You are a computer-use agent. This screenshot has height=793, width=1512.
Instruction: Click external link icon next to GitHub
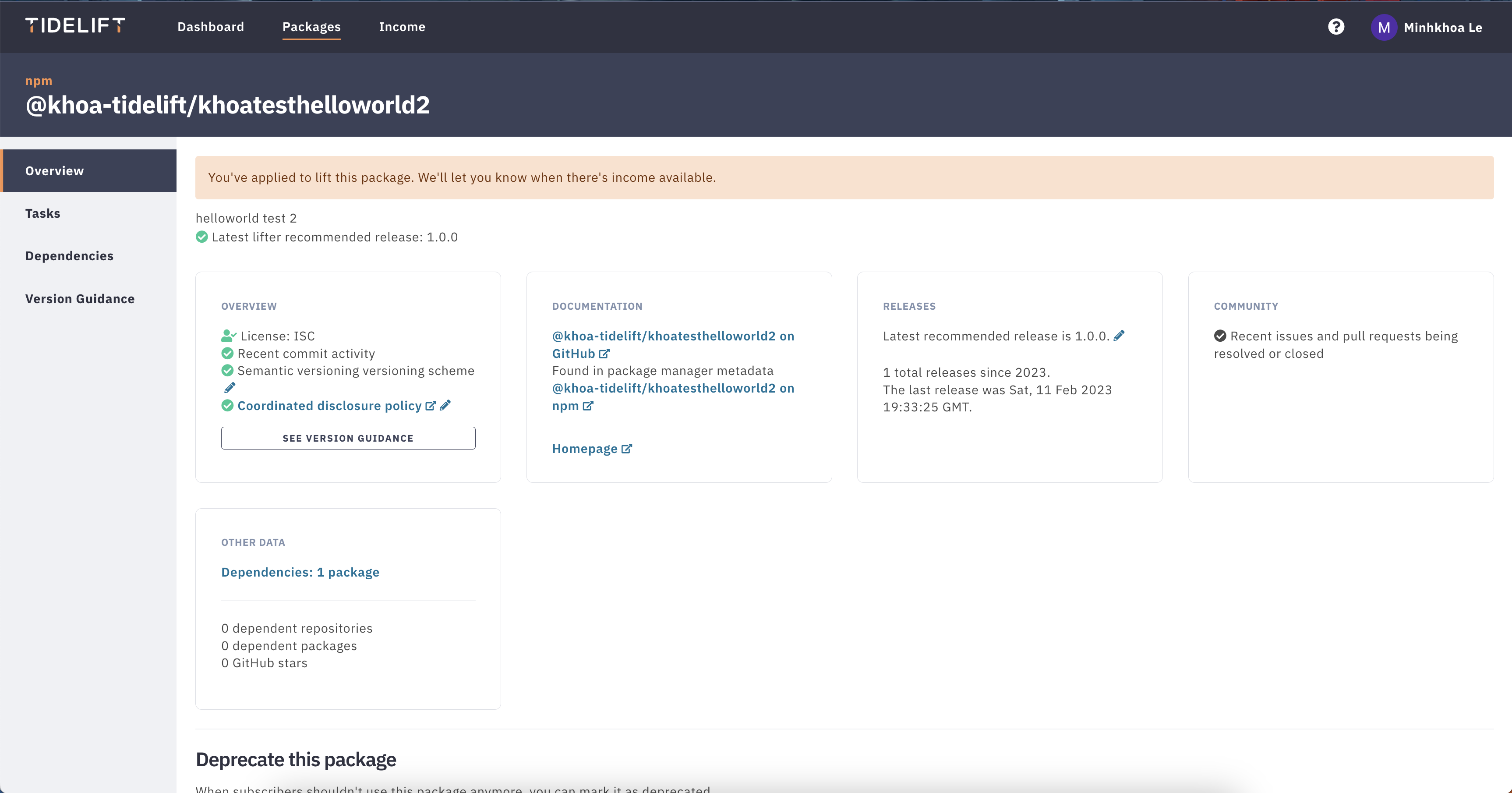click(604, 354)
